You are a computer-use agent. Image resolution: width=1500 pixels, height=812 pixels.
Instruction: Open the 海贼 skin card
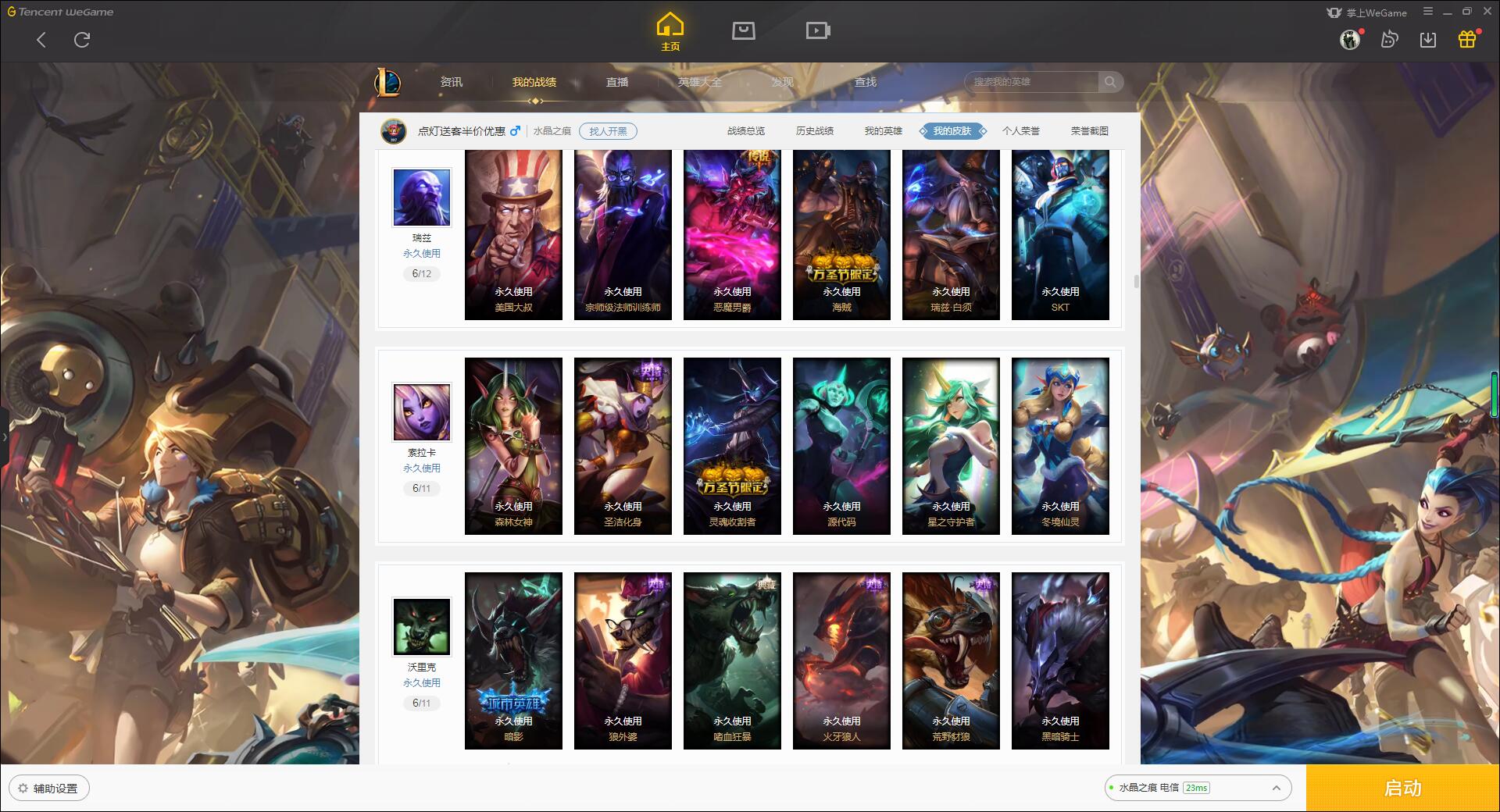click(841, 234)
